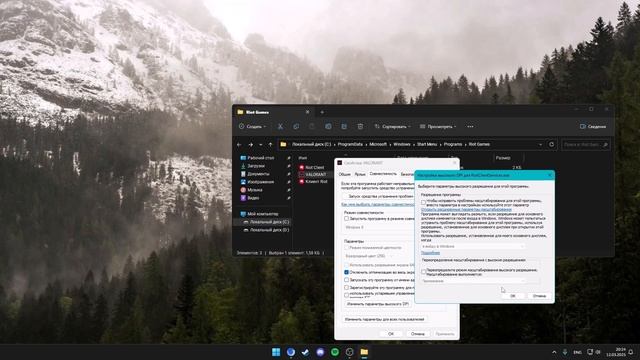
Task: Click the Rename icon in Explorer toolbar
Action: coord(328,127)
